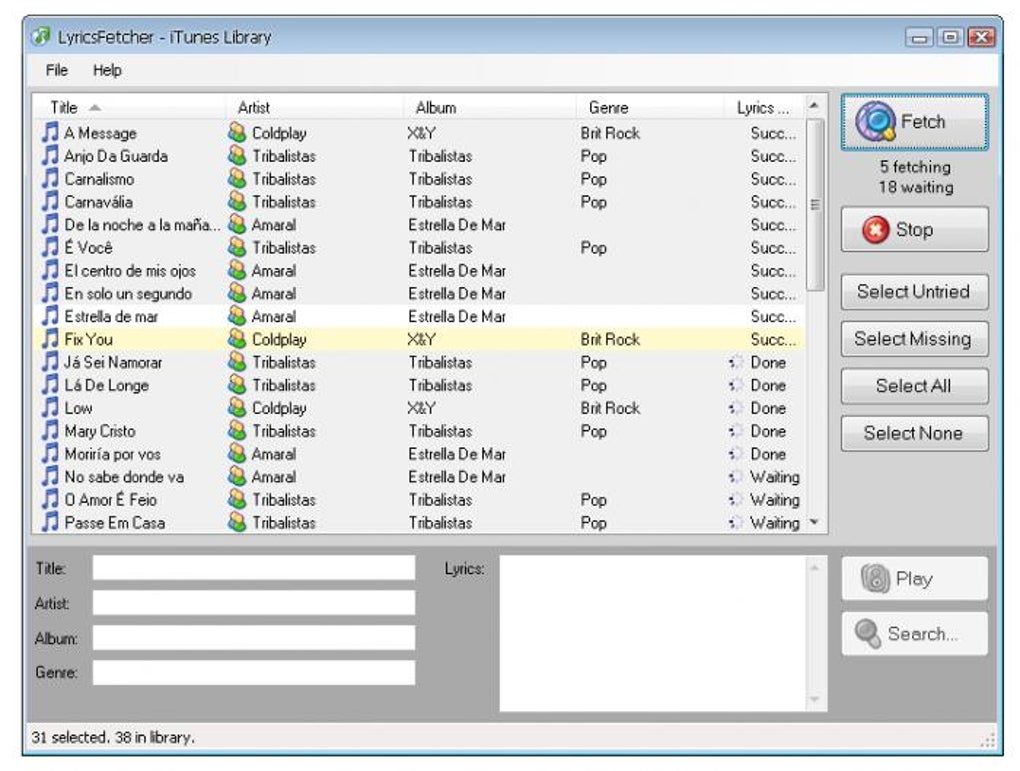Viewport: 1020px width, 771px height.
Task: Click Brit Rock genre in Low row
Action: (x=610, y=408)
